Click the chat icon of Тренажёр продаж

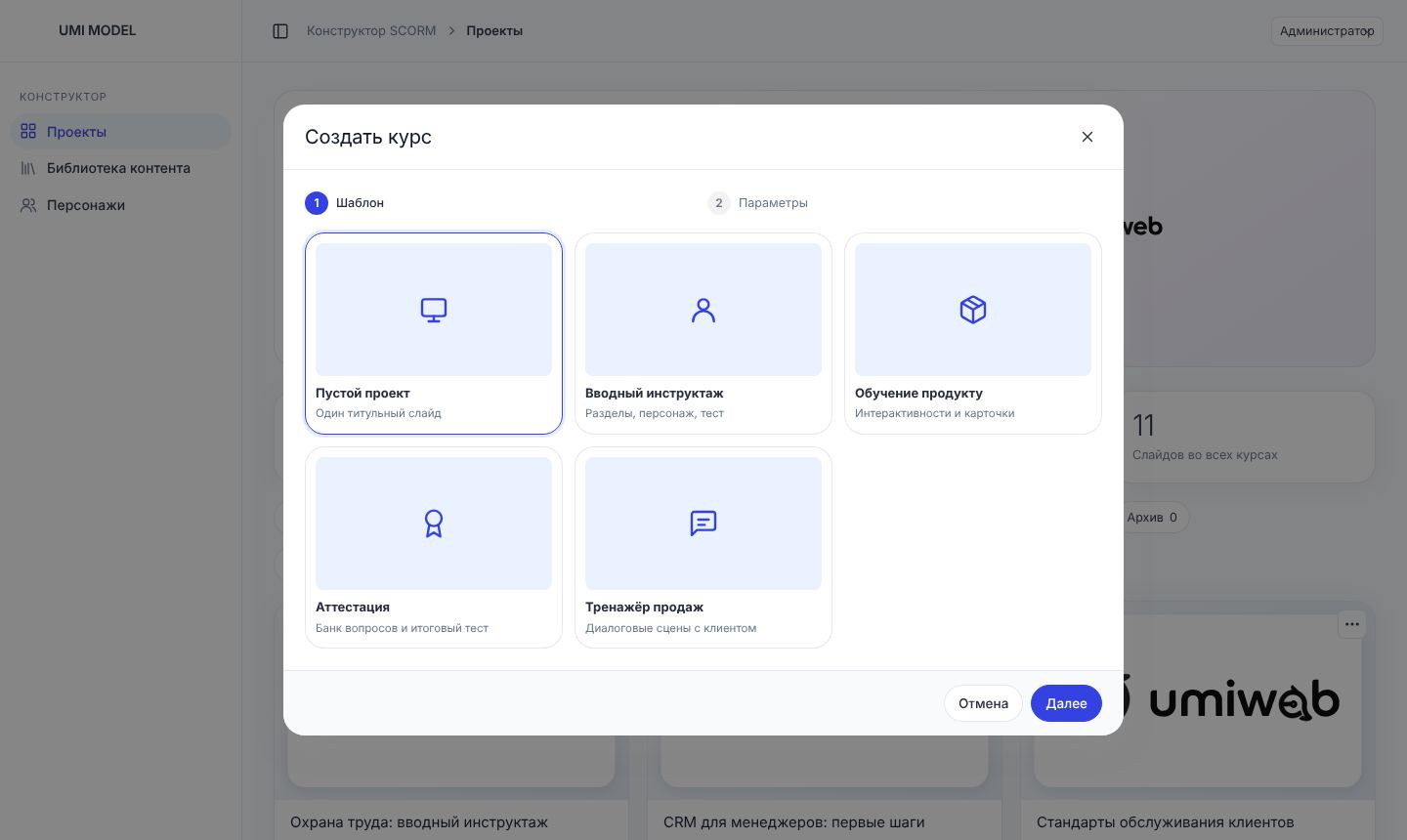703,524
